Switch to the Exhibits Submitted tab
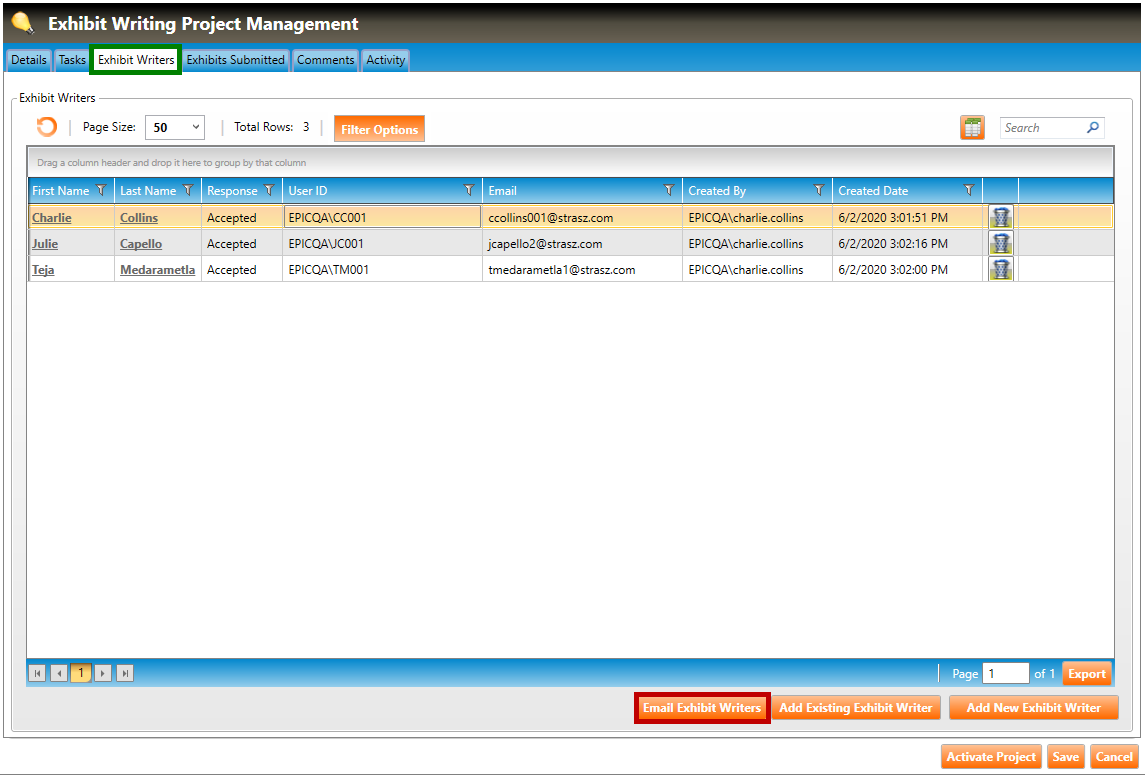Image resolution: width=1145 pixels, height=775 pixels. click(x=236, y=60)
